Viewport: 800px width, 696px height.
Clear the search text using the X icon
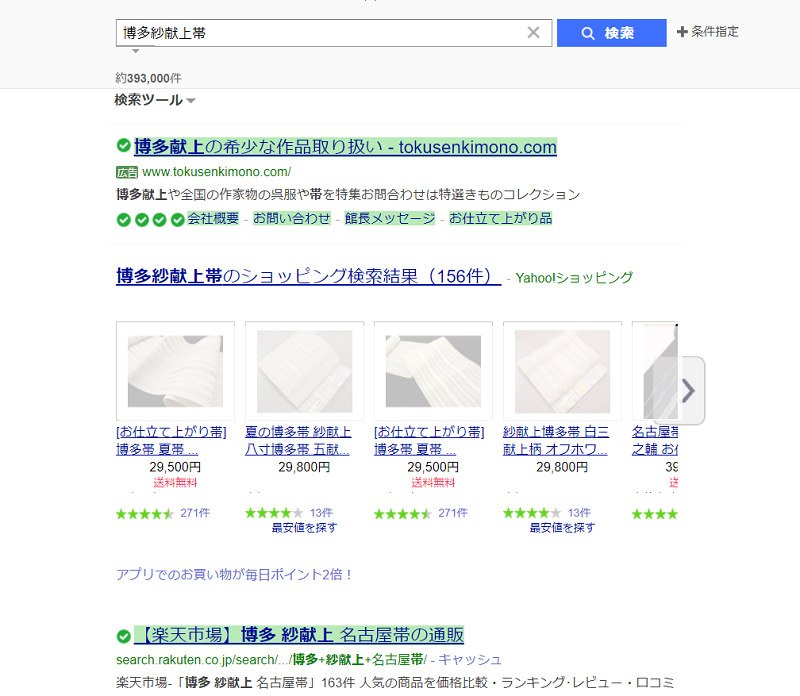point(534,32)
